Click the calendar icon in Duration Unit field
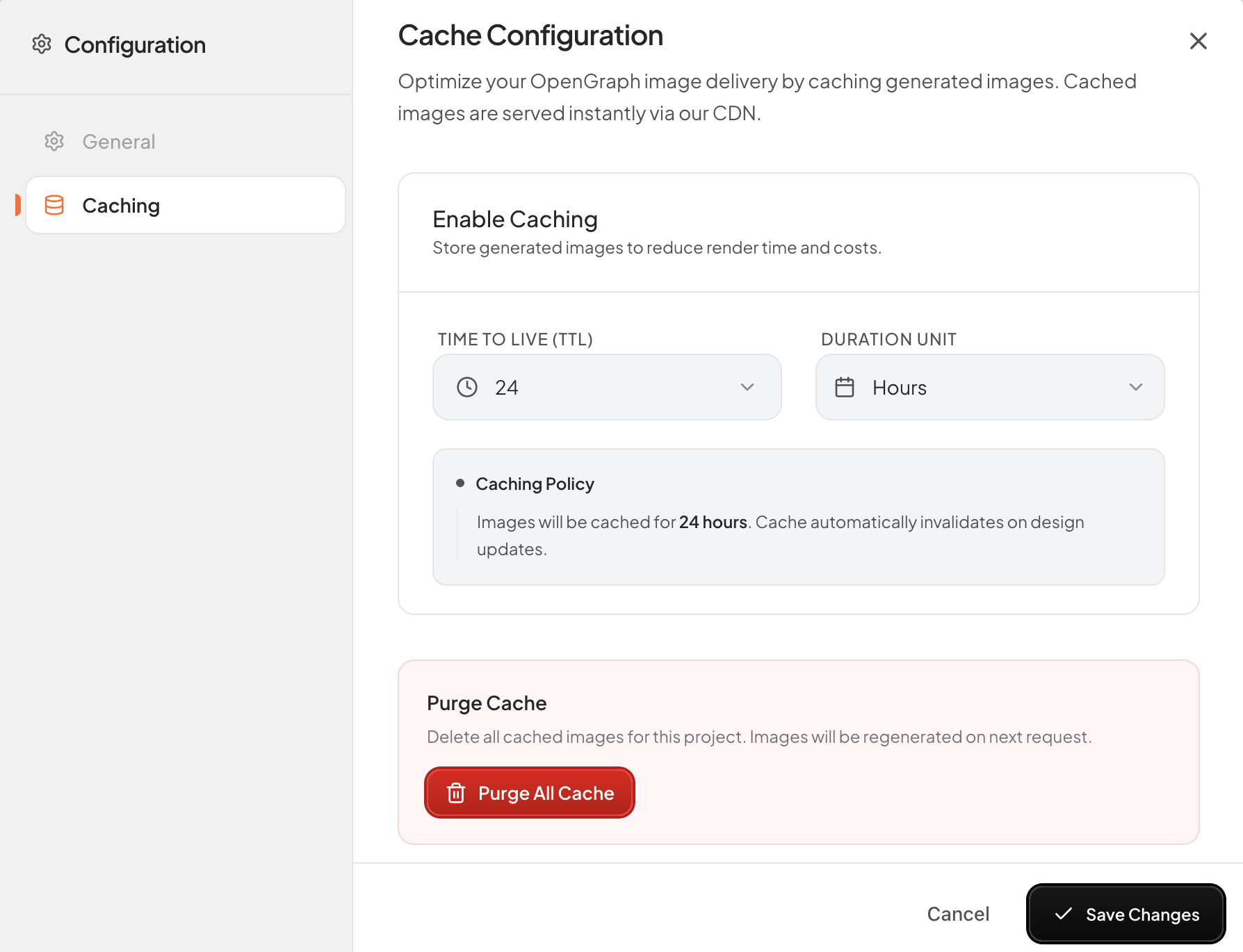Viewport: 1243px width, 952px height. tap(845, 387)
